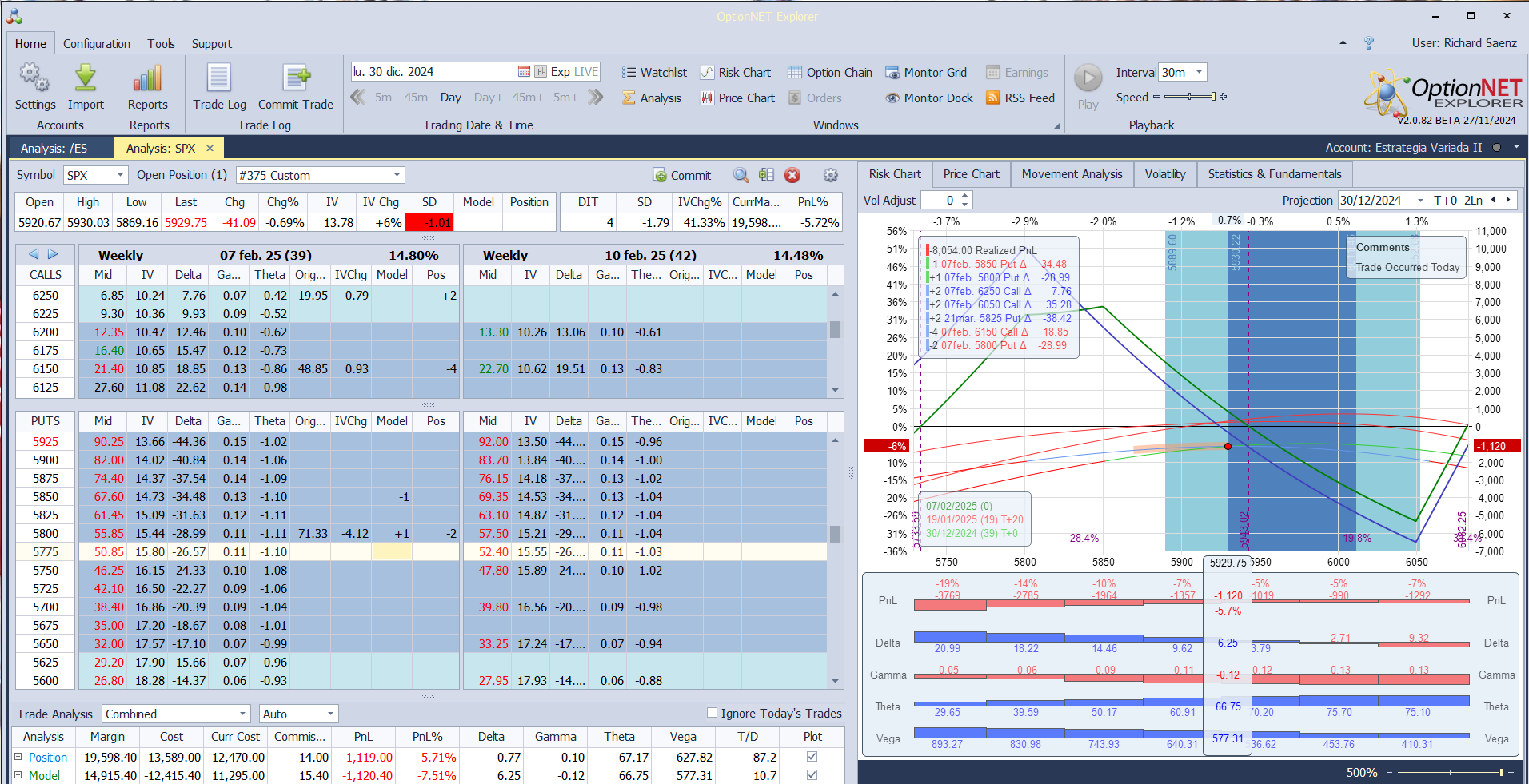This screenshot has height=784, width=1529.
Task: Open the Option Chain window
Action: click(x=830, y=73)
